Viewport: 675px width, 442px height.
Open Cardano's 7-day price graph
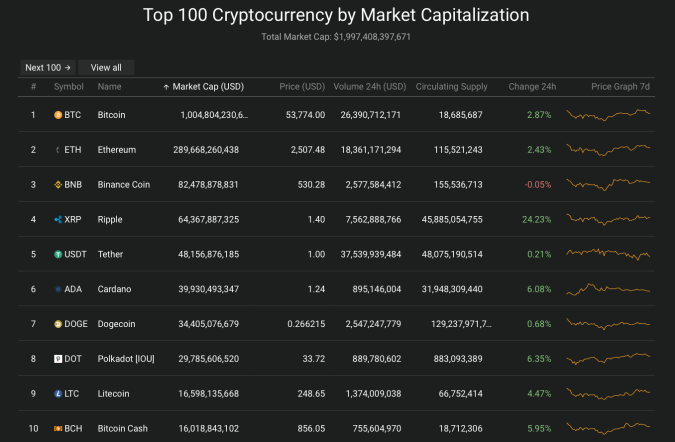(x=608, y=289)
